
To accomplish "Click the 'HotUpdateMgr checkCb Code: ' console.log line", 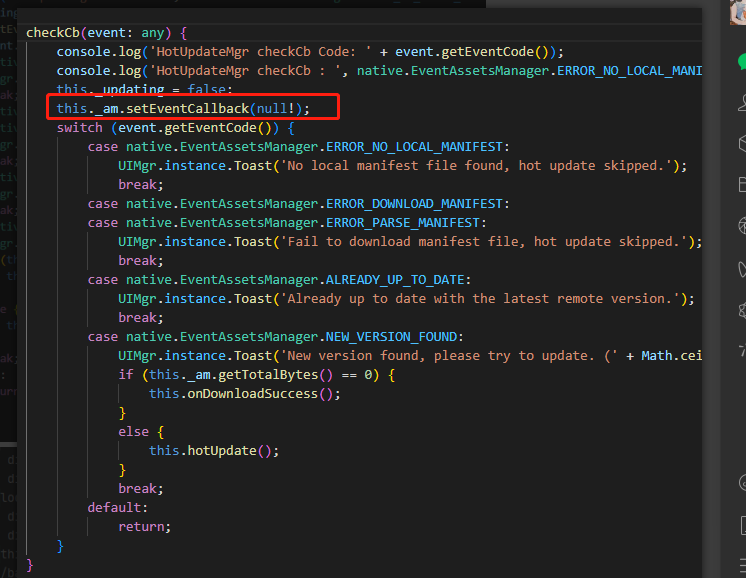I will coord(310,52).
